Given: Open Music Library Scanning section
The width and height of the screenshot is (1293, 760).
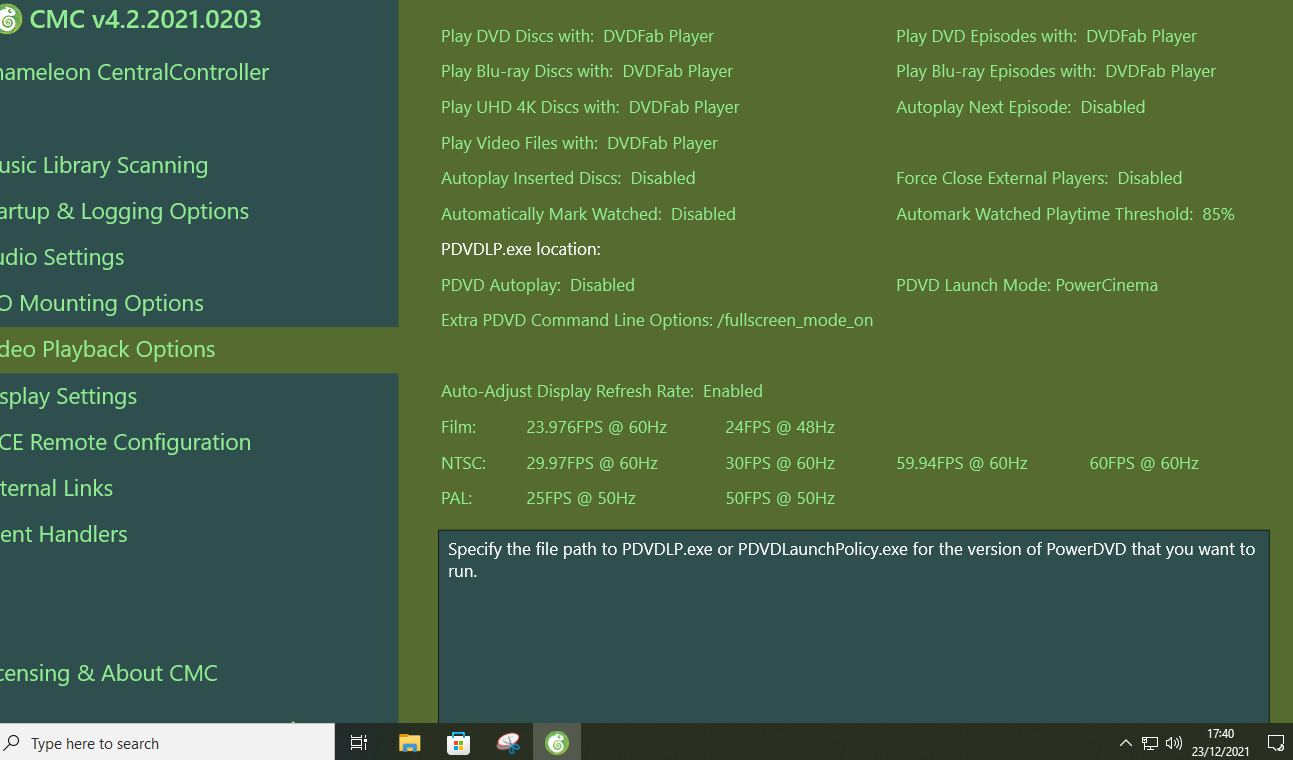Looking at the screenshot, I should [x=104, y=165].
